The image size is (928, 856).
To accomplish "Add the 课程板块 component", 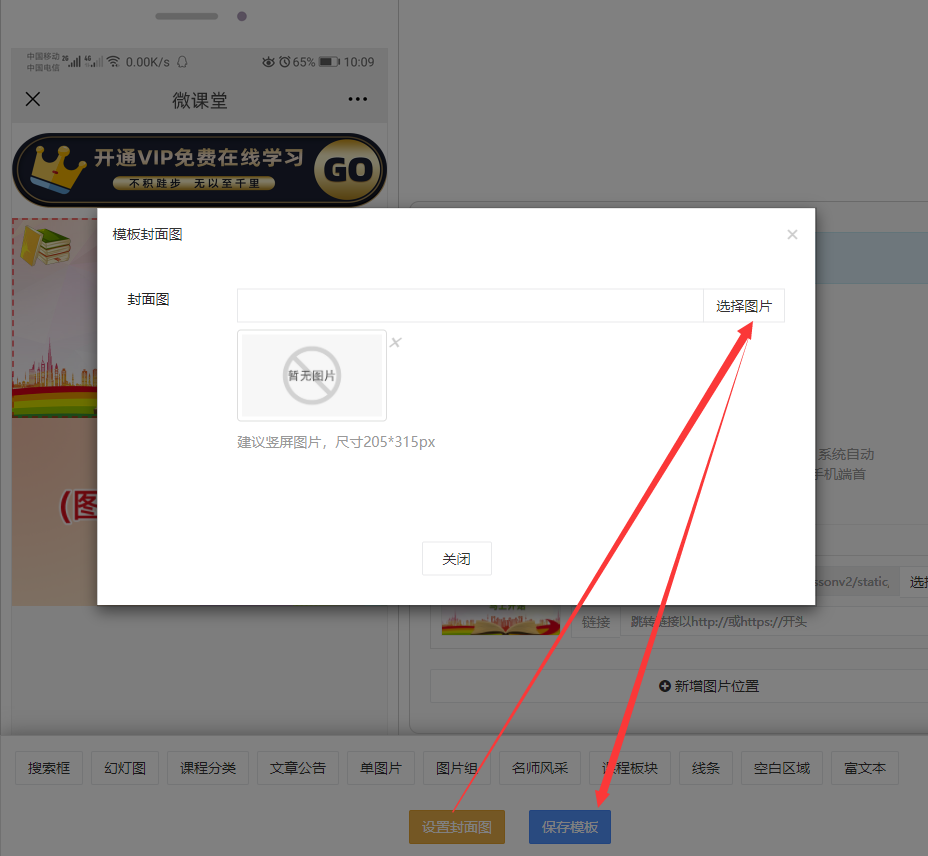I will tap(630, 768).
